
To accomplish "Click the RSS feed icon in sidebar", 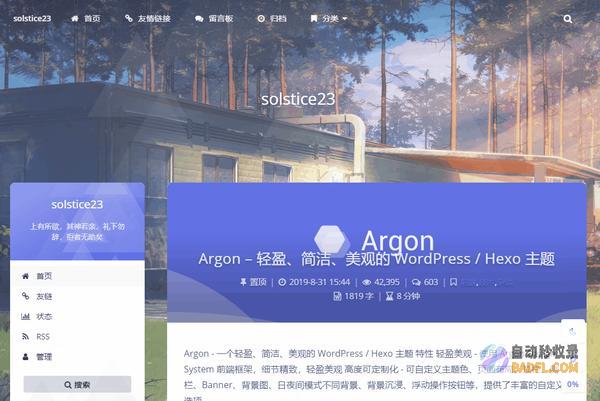I will tap(26, 337).
